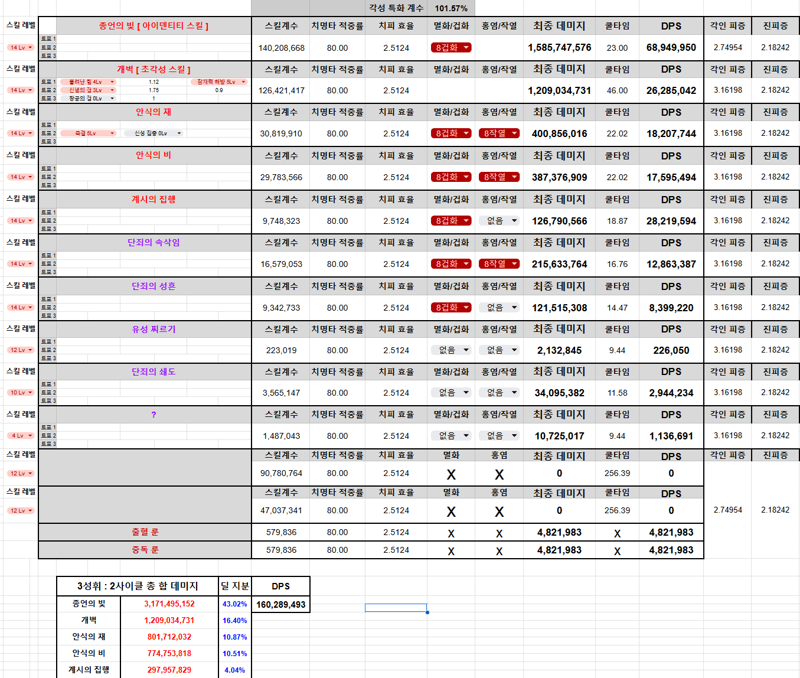Viewport: 800px width, 678px height.
Task: Open the 홍염/작열 없음 dropdown for 계시의 집행
Action: click(x=499, y=221)
